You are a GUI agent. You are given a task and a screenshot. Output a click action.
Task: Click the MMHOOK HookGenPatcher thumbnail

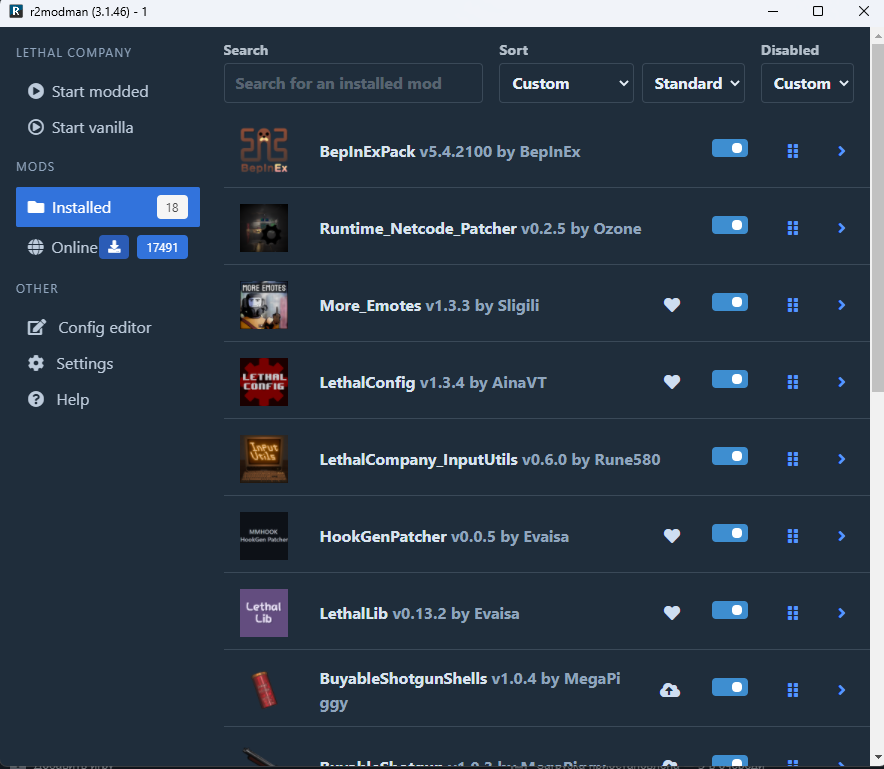point(264,536)
